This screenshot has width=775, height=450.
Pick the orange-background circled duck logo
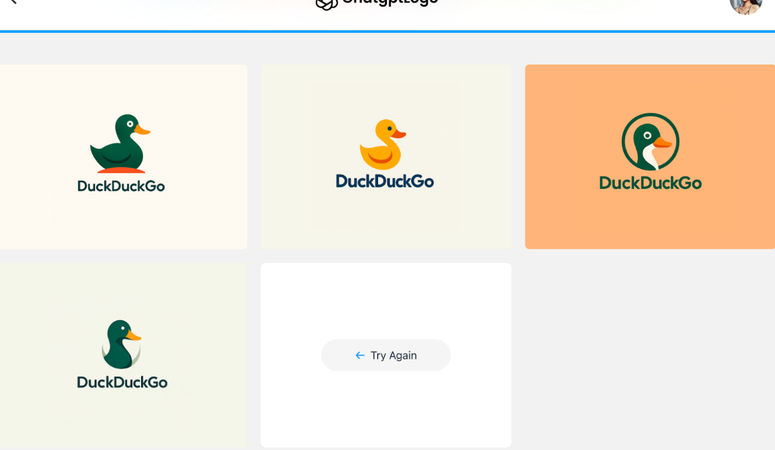[x=650, y=157]
